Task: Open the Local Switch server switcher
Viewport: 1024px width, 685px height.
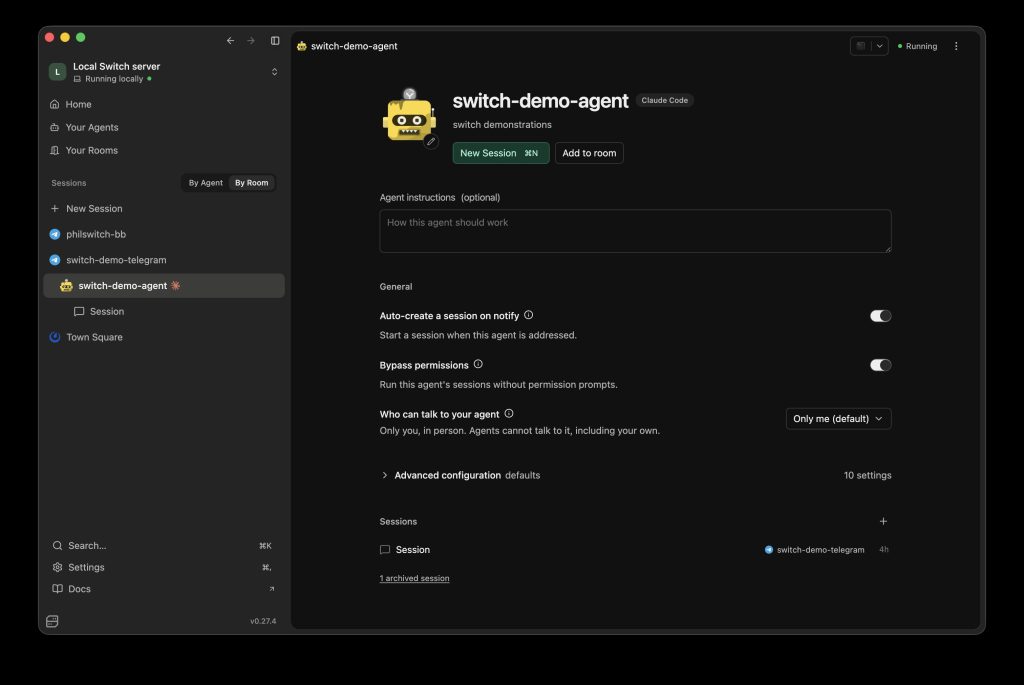Action: (164, 72)
